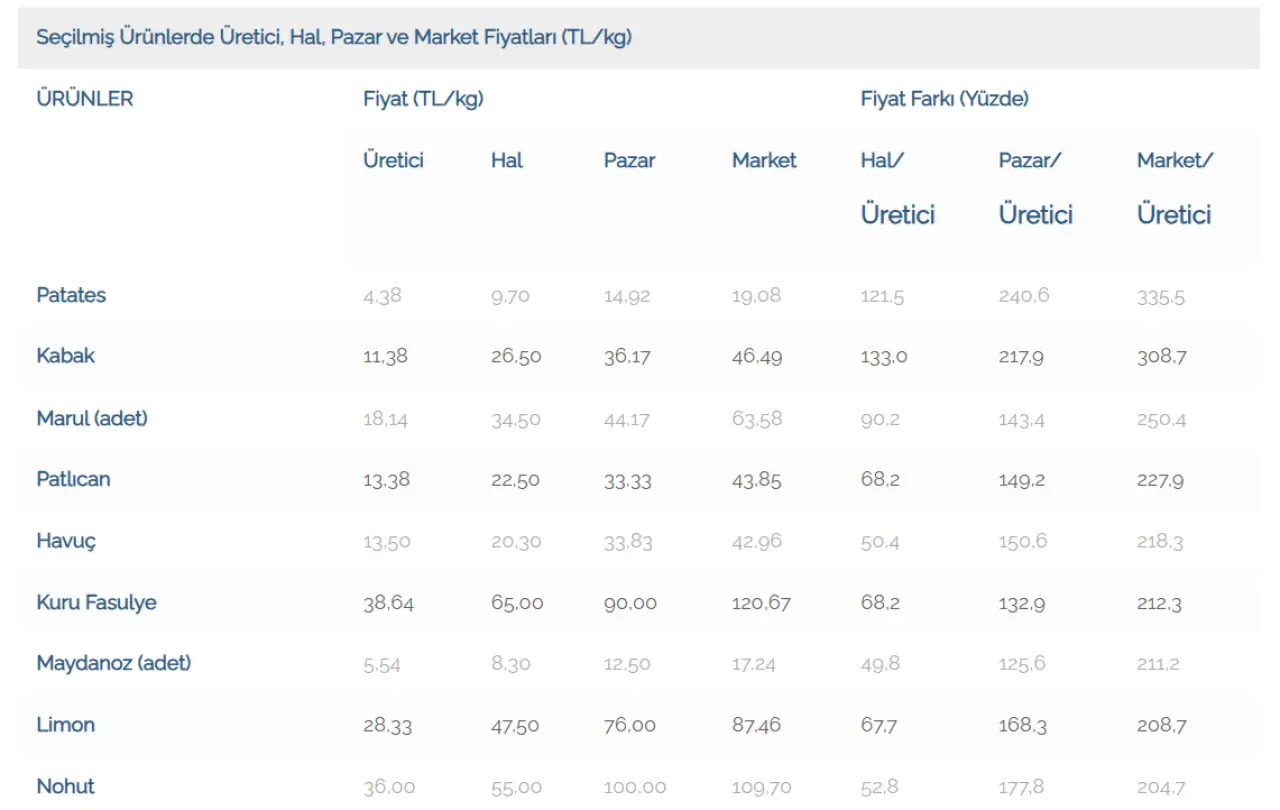
Task: Select the ÜRÜNLER column header
Action: pos(85,99)
